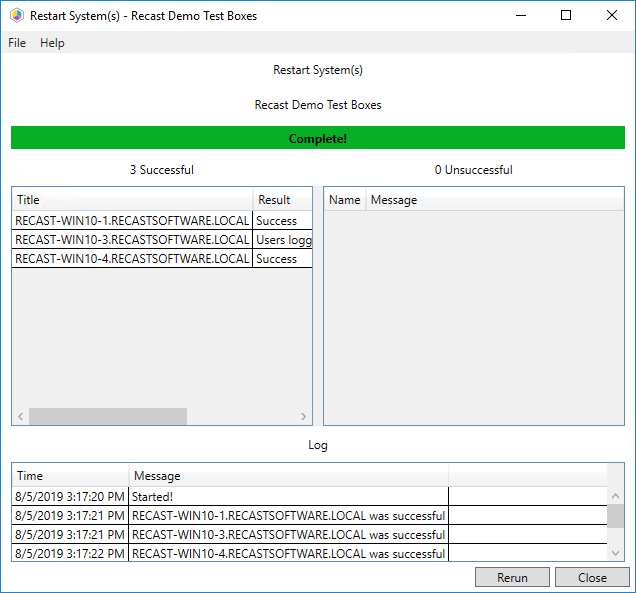
Task: Select log message 'RECAST-WIN10-1.RECASTSOFTWARE.LOCAL was successful'
Action: tap(288, 516)
